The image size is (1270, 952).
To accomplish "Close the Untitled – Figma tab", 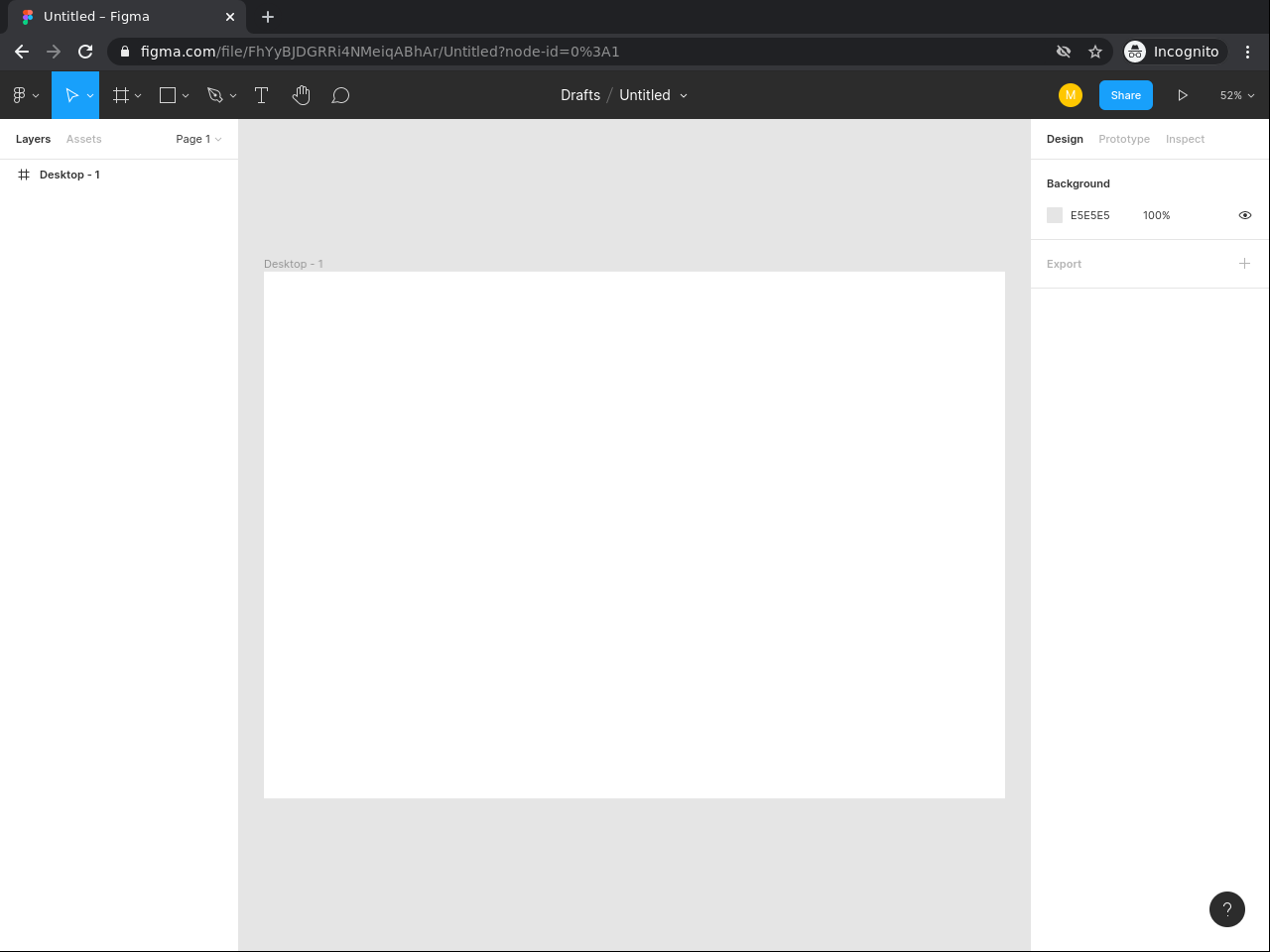I will point(230,17).
